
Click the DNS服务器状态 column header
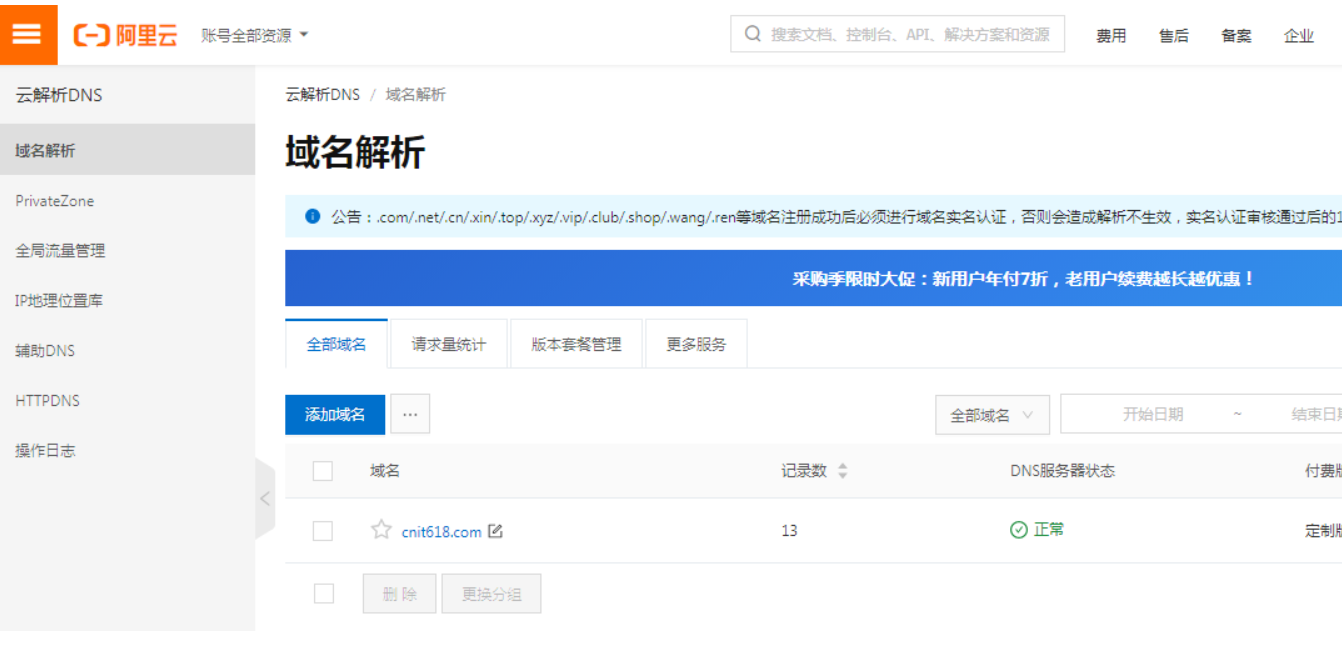[1062, 470]
